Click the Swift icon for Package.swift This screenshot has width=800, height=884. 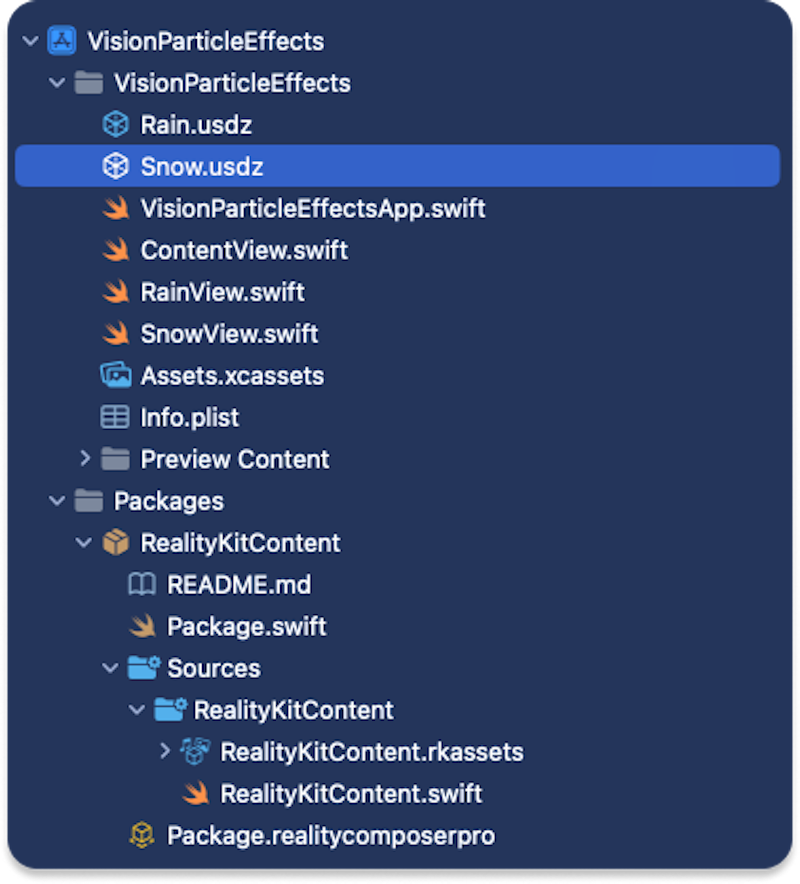pyautogui.click(x=140, y=626)
